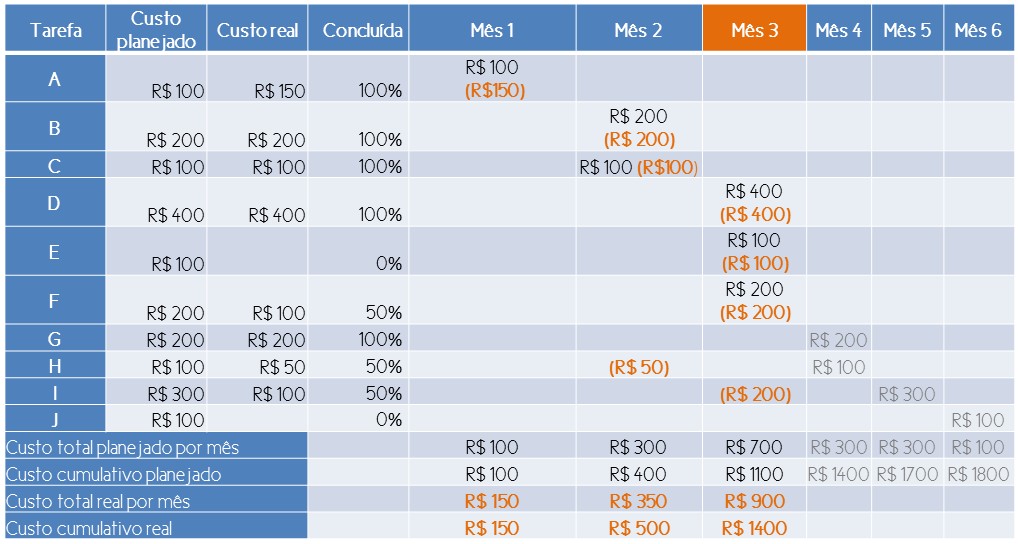Select the "Mês 1" column header
The image size is (1018, 544).
(x=492, y=30)
